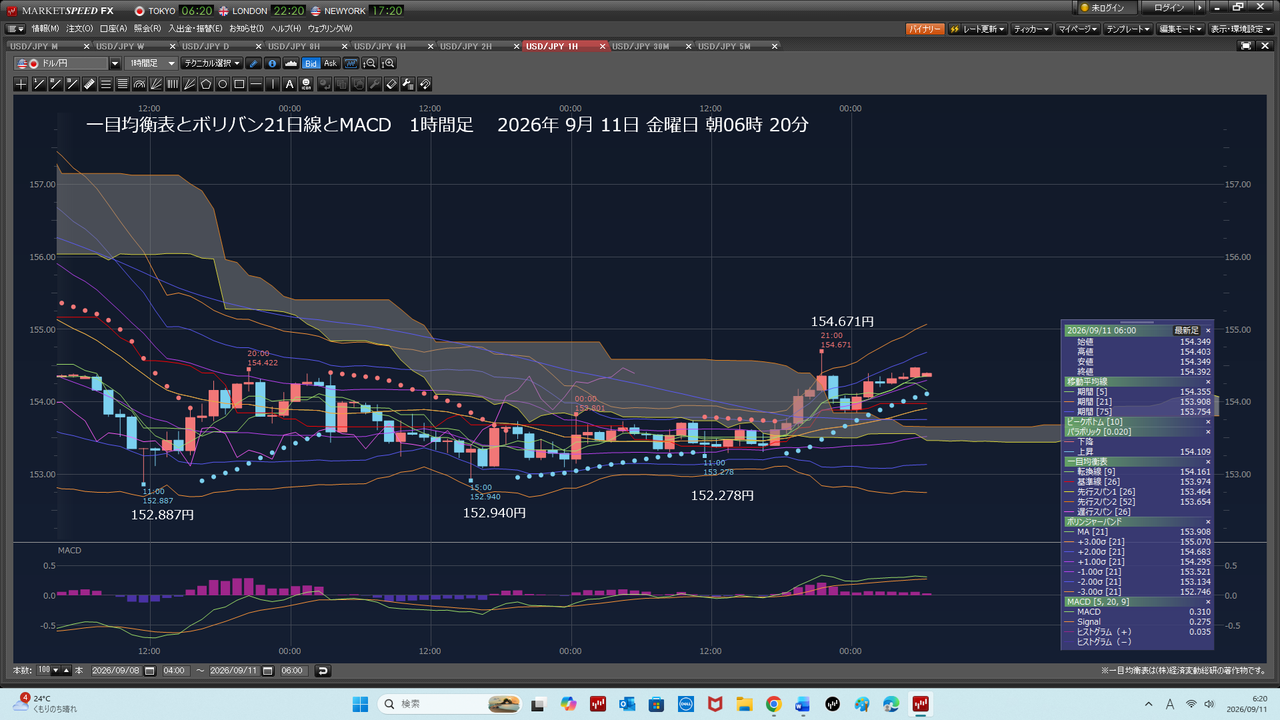The height and width of the screenshot is (720, 1280).
Task: Toggle the blue pencil drawing mode button
Action: point(254,63)
